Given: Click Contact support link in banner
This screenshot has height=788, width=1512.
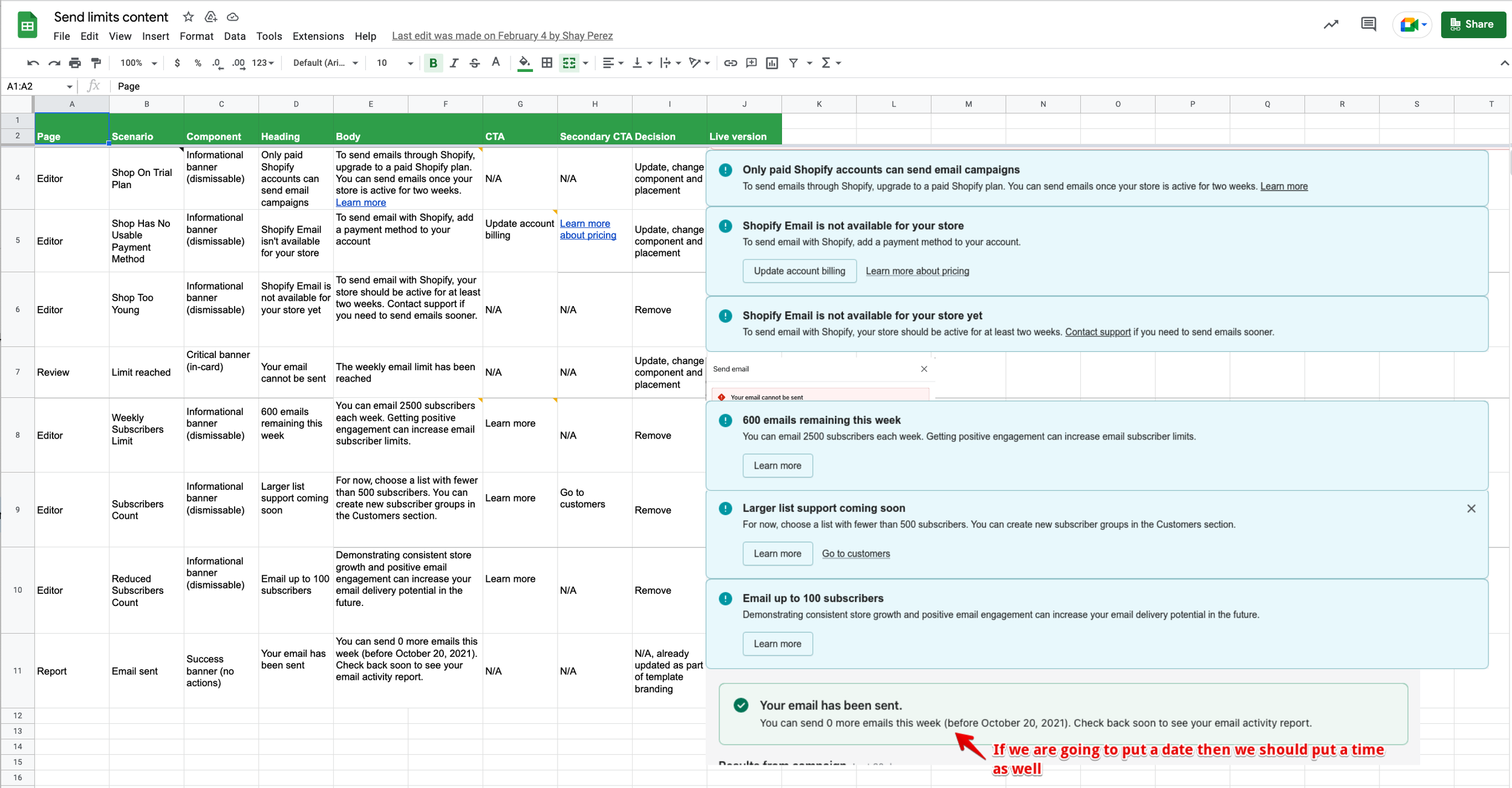Looking at the screenshot, I should [1098, 332].
